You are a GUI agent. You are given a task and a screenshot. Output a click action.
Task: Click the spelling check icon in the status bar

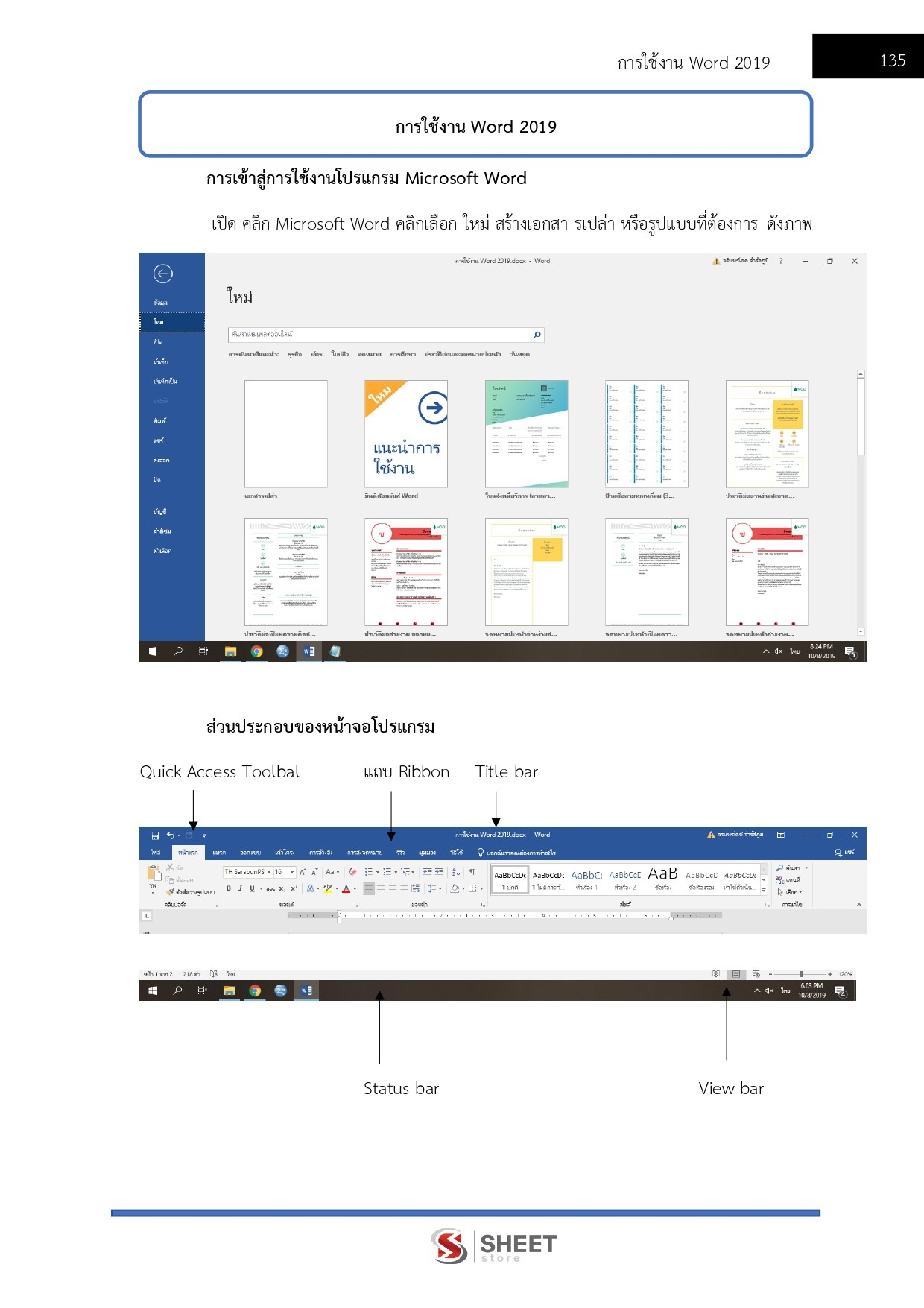(214, 974)
